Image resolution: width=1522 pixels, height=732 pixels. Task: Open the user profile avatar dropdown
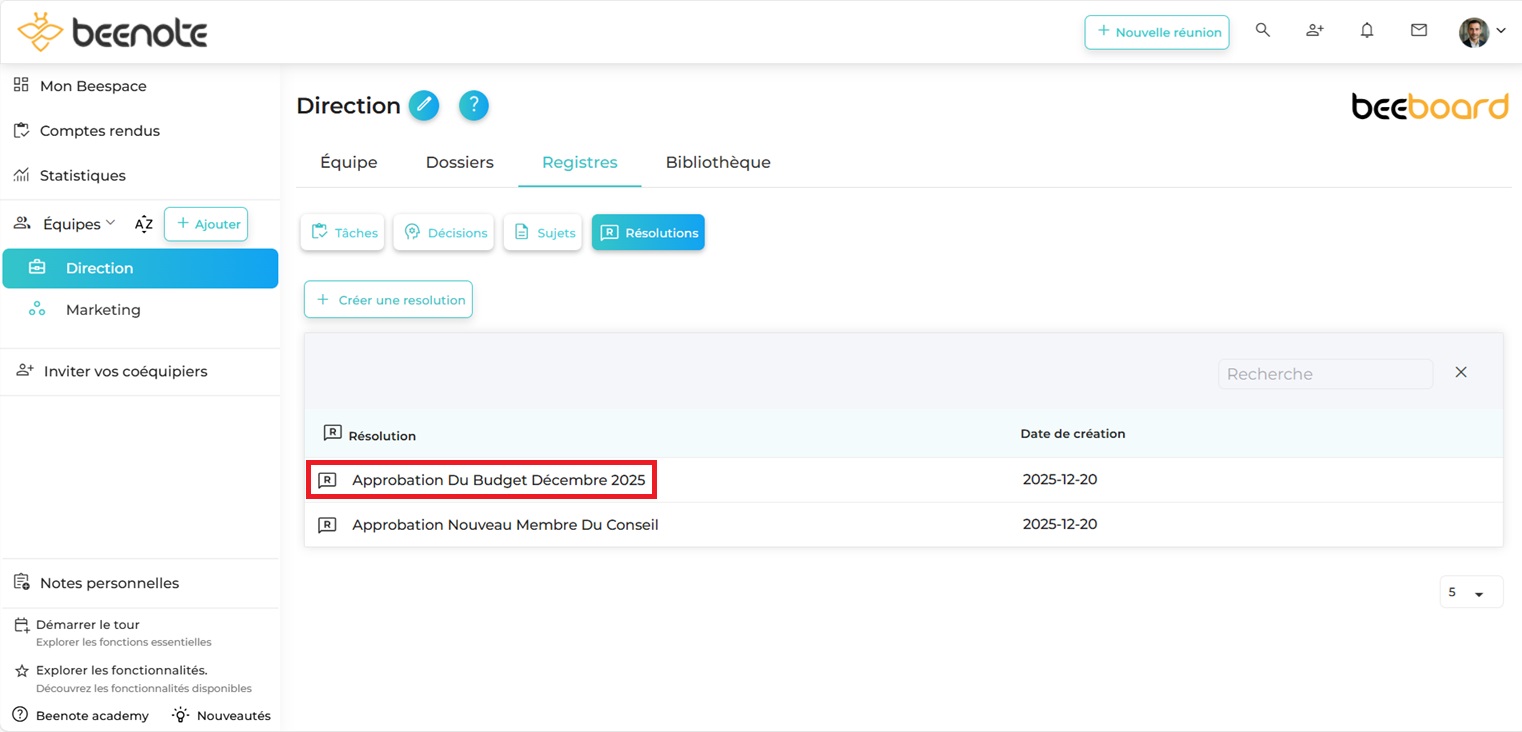coord(1482,32)
